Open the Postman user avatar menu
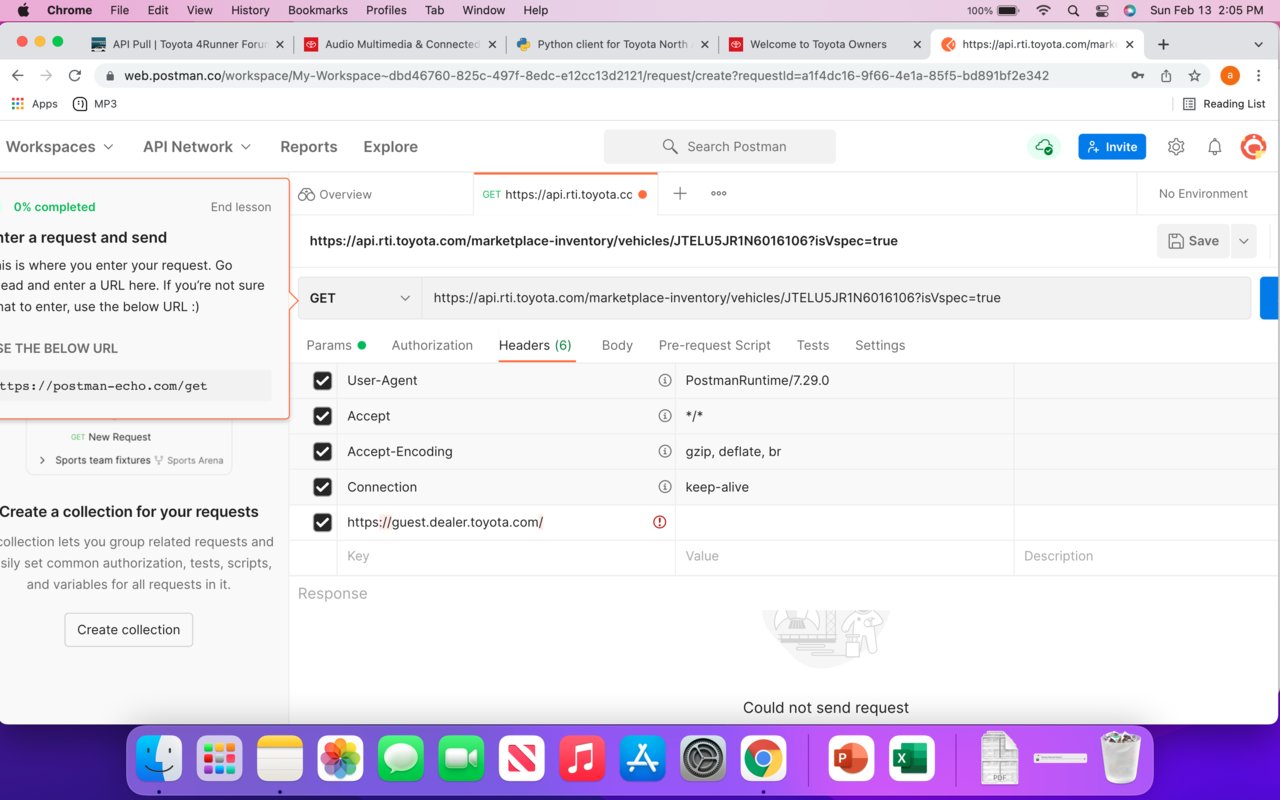 coord(1253,147)
